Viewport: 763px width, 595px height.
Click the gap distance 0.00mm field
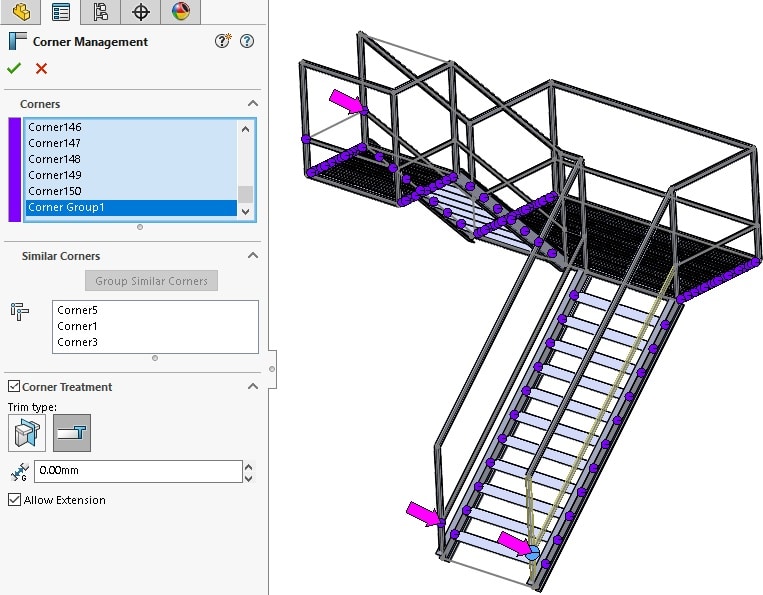(x=137, y=471)
